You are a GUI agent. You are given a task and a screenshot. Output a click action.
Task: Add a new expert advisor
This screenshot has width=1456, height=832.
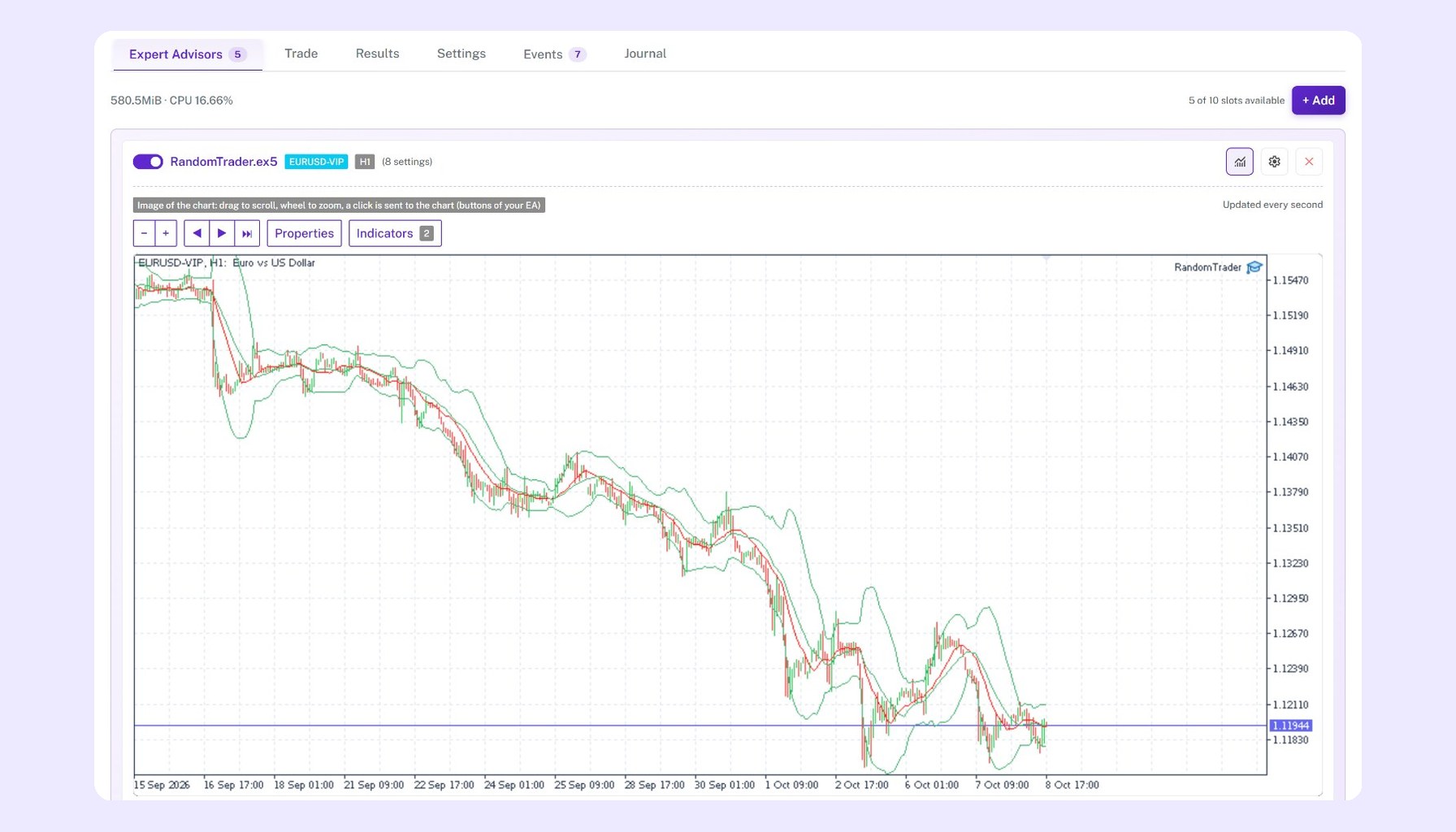point(1318,101)
